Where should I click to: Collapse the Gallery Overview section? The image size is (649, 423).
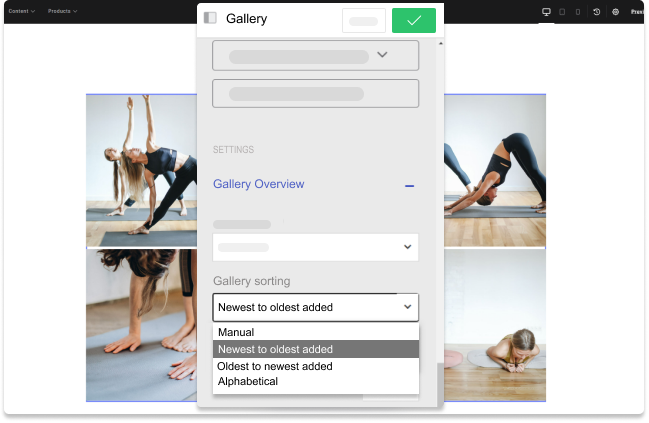(x=409, y=185)
